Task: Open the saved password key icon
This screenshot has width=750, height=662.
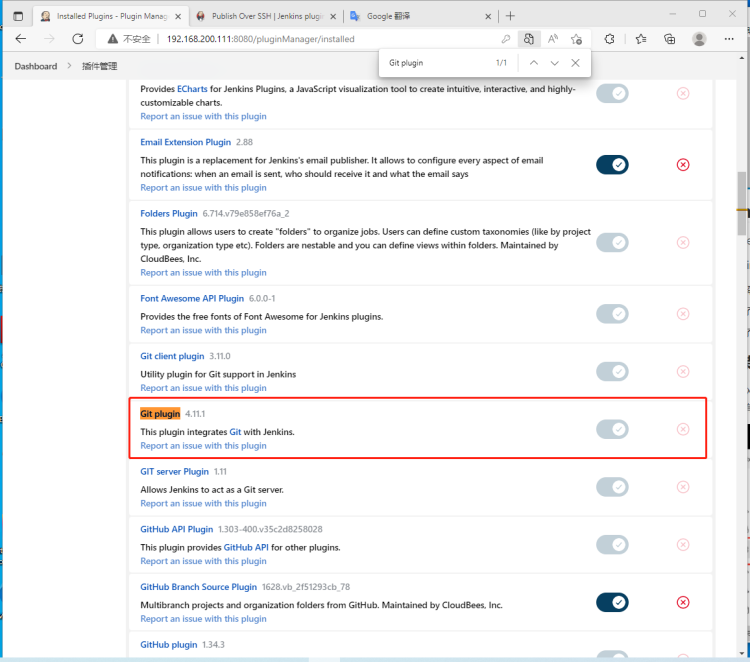Action: pyautogui.click(x=506, y=39)
